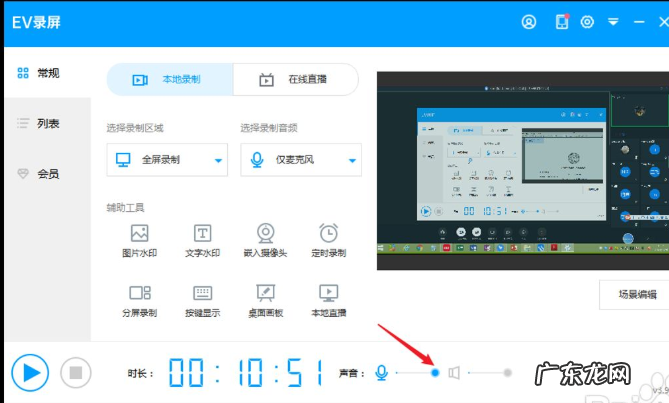Open the user account icon
The image size is (669, 403).
[529, 22]
